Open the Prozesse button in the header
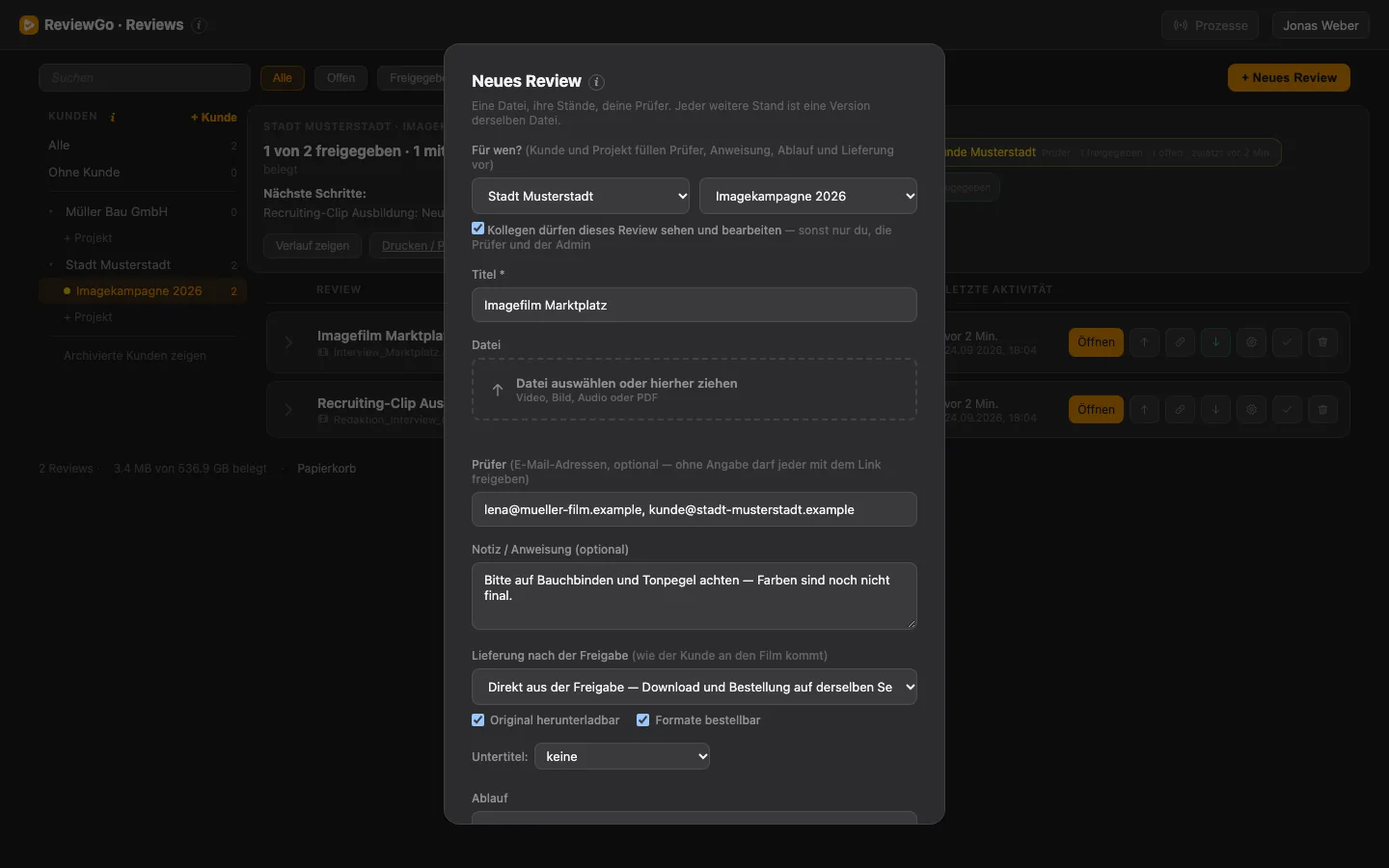The image size is (1389, 868). pyautogui.click(x=1211, y=26)
